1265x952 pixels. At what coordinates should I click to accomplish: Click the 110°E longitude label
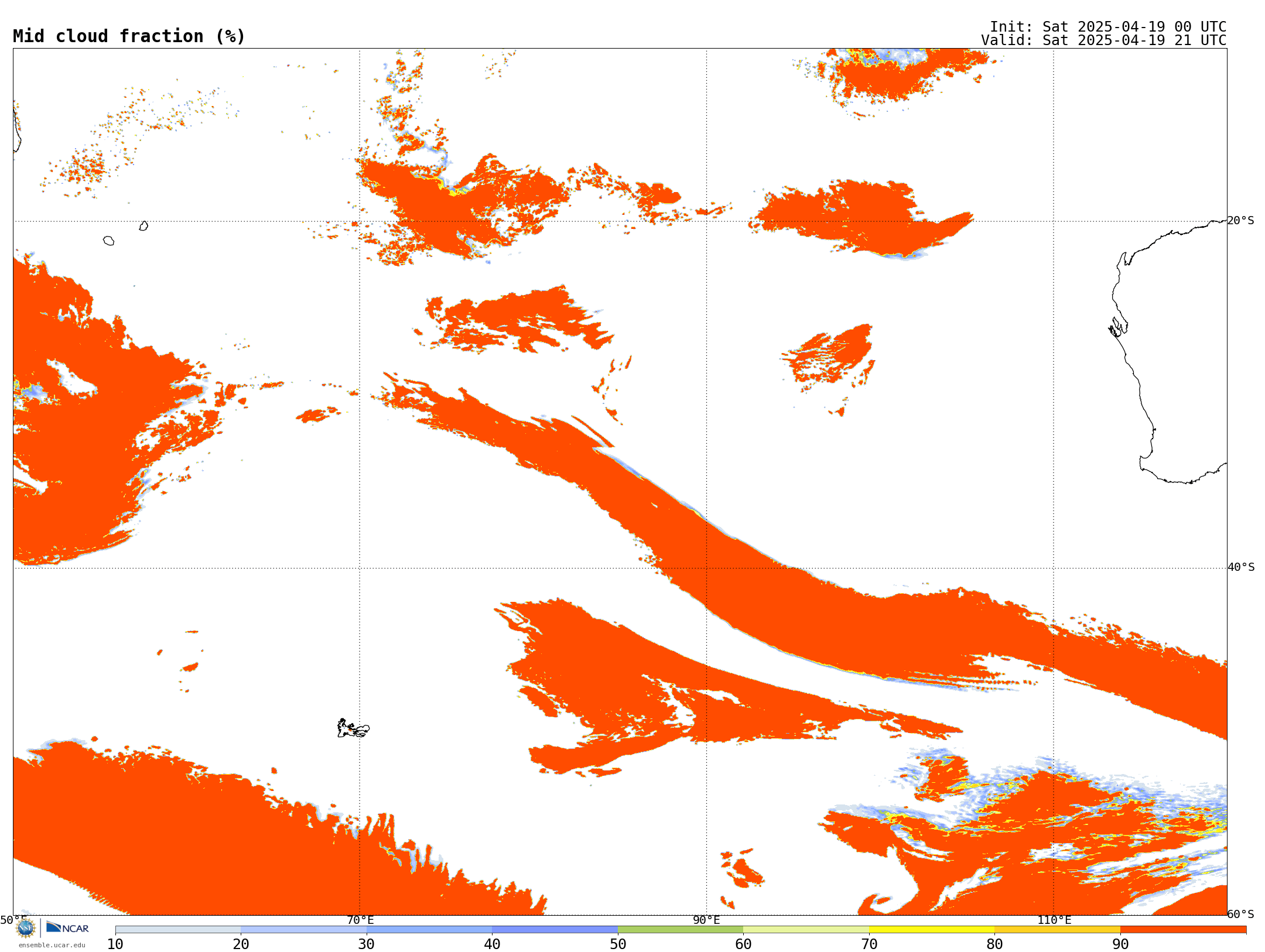click(1054, 920)
